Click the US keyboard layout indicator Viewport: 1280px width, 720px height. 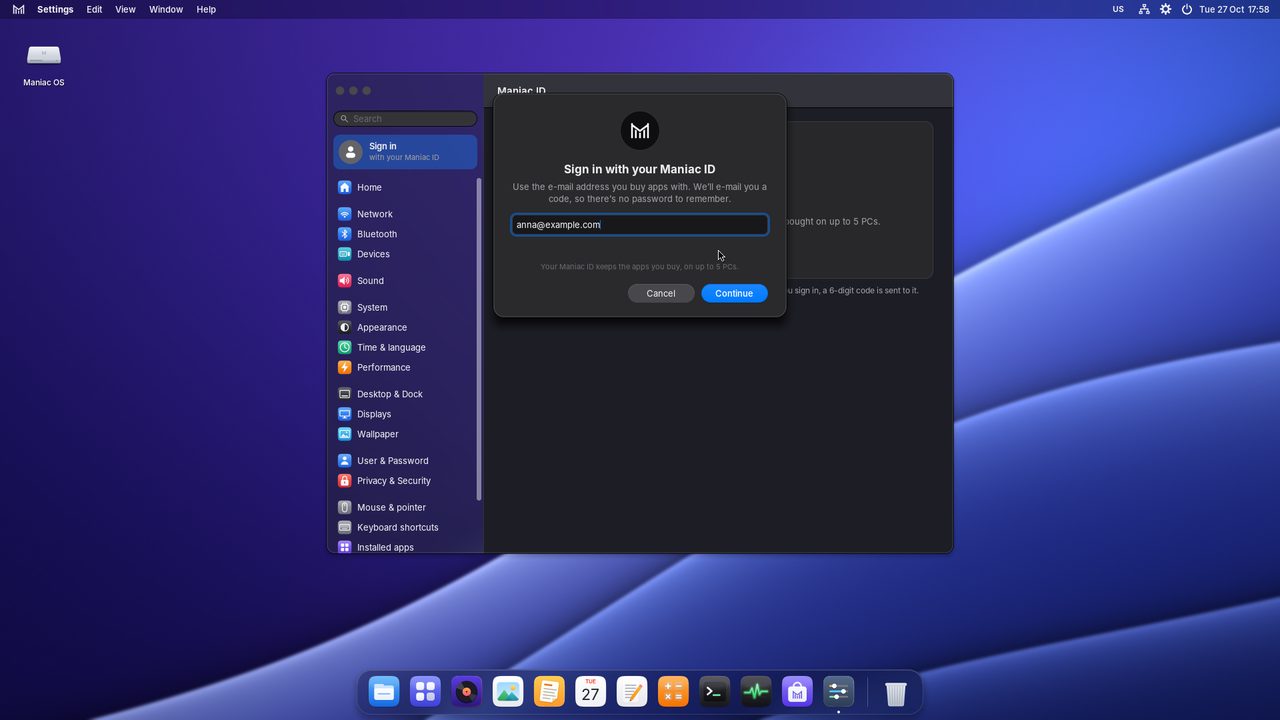click(1118, 9)
